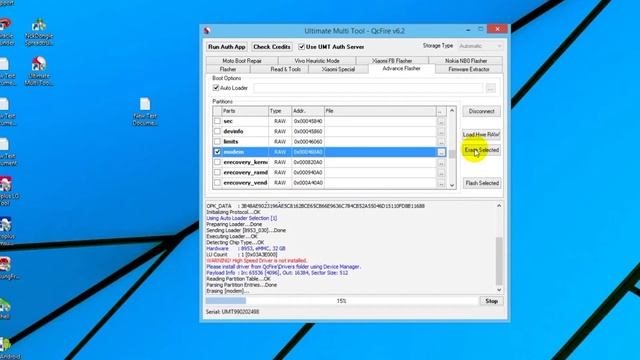The height and width of the screenshot is (360, 640).
Task: Select the 'limits' partition name
Action: (x=231, y=142)
